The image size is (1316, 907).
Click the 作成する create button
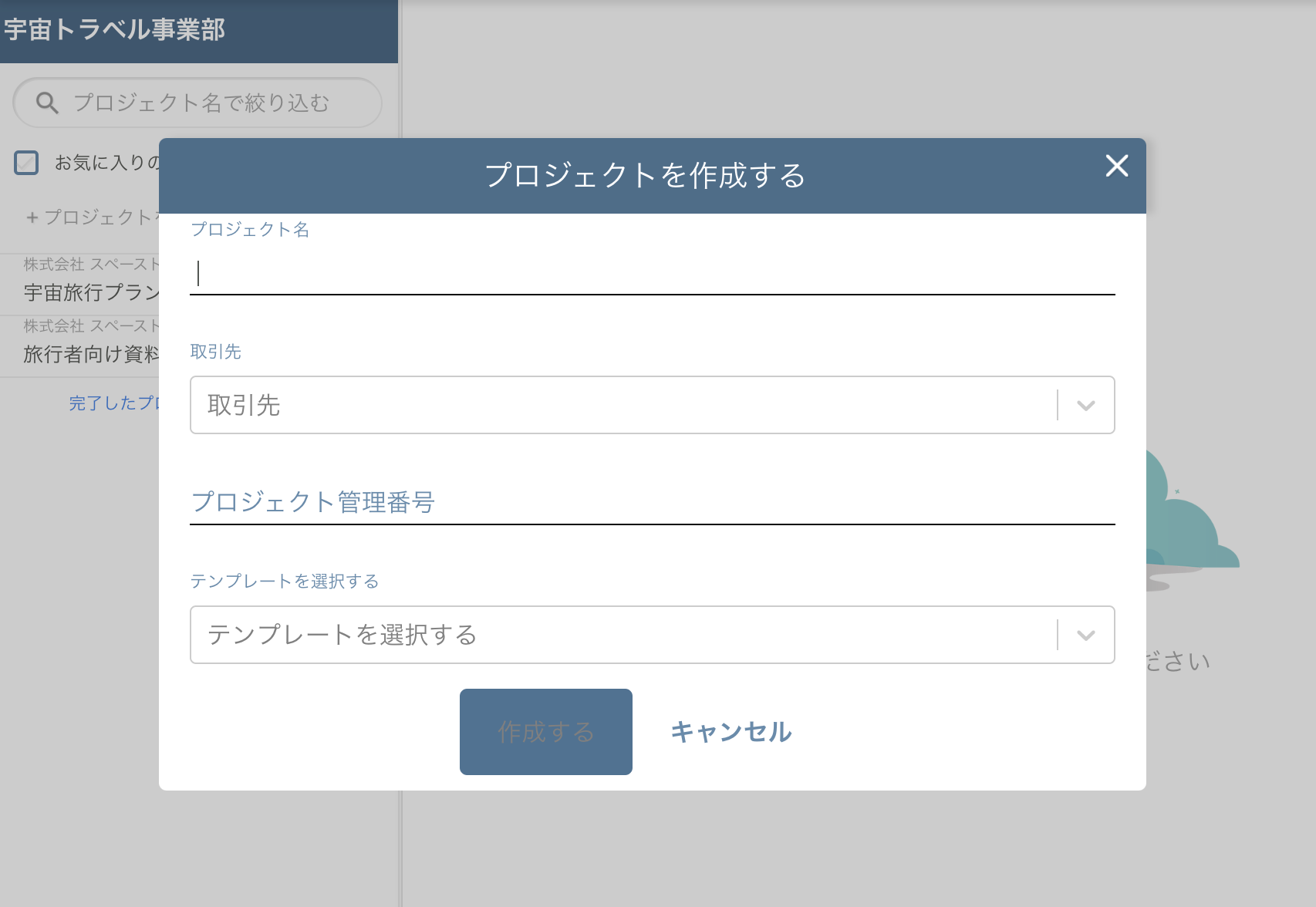pos(545,731)
